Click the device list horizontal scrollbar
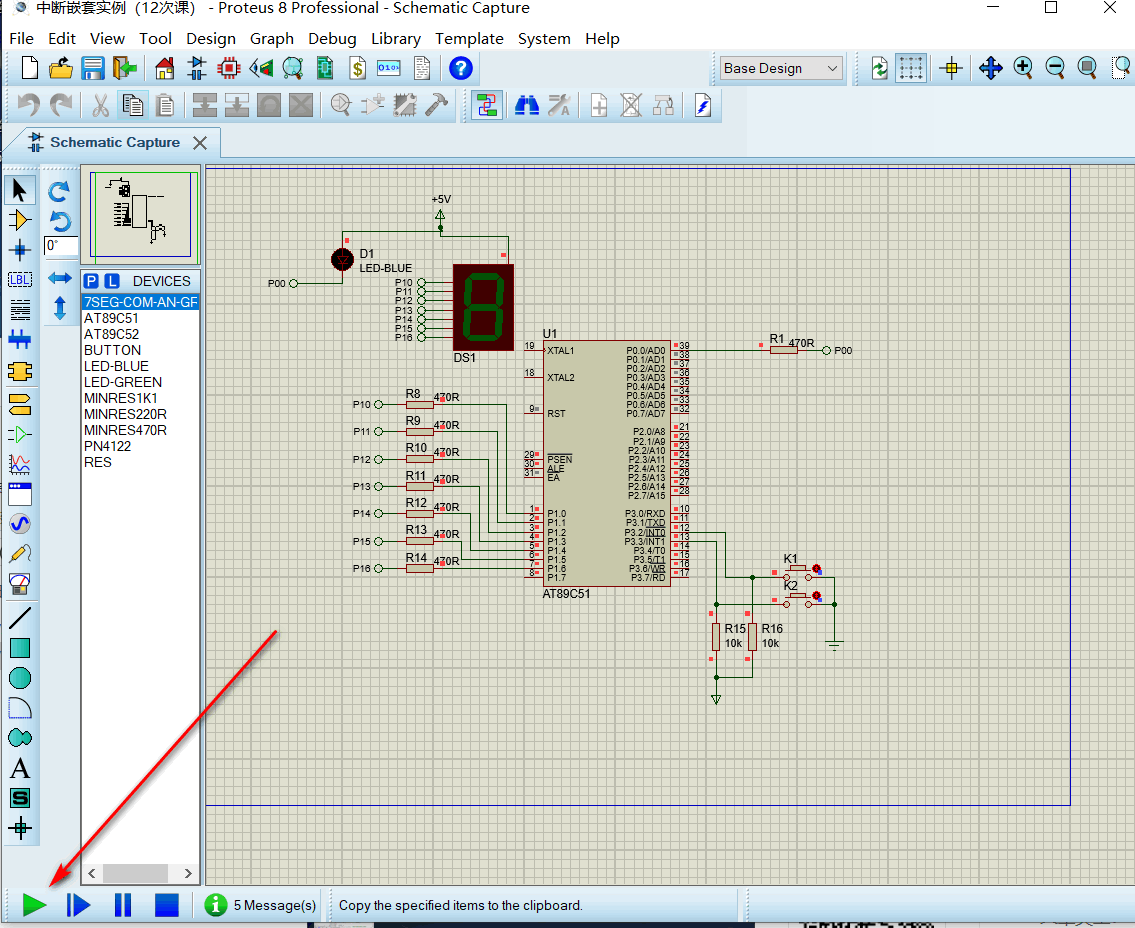Image resolution: width=1135 pixels, height=928 pixels. [140, 873]
